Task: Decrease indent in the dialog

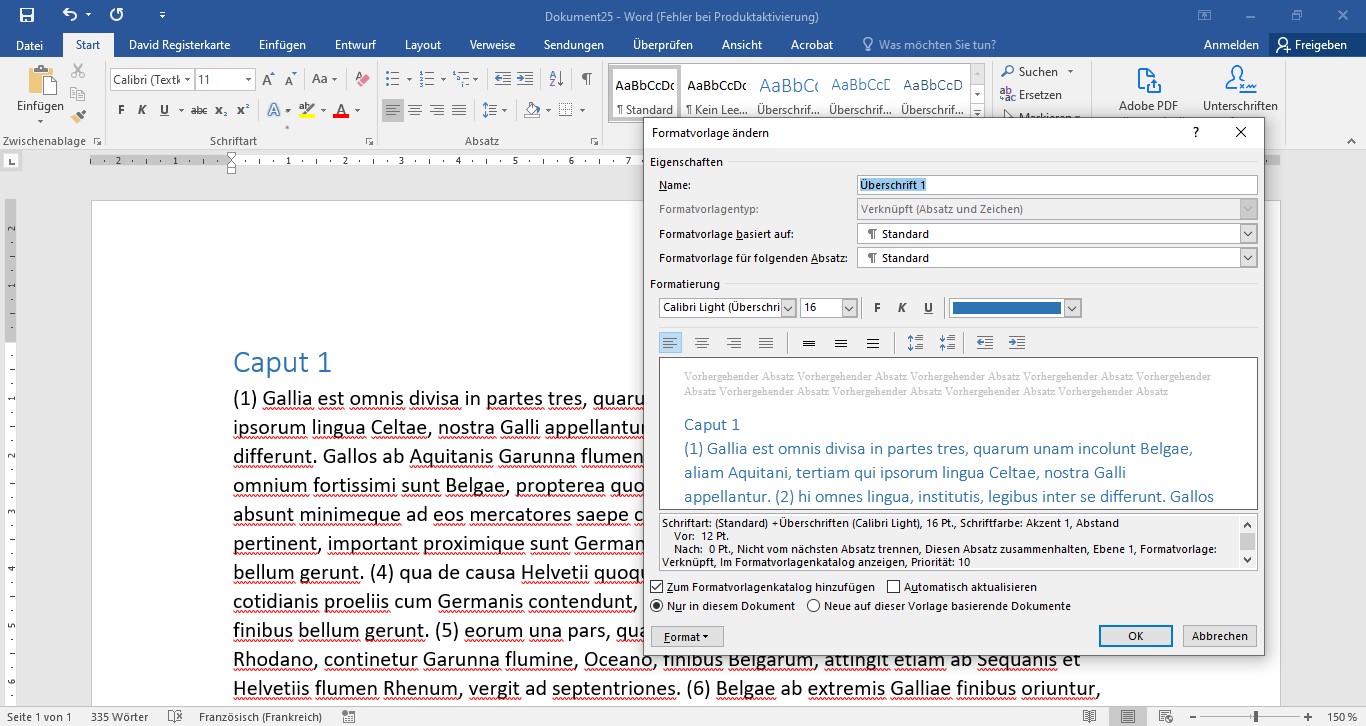Action: pyautogui.click(x=985, y=343)
